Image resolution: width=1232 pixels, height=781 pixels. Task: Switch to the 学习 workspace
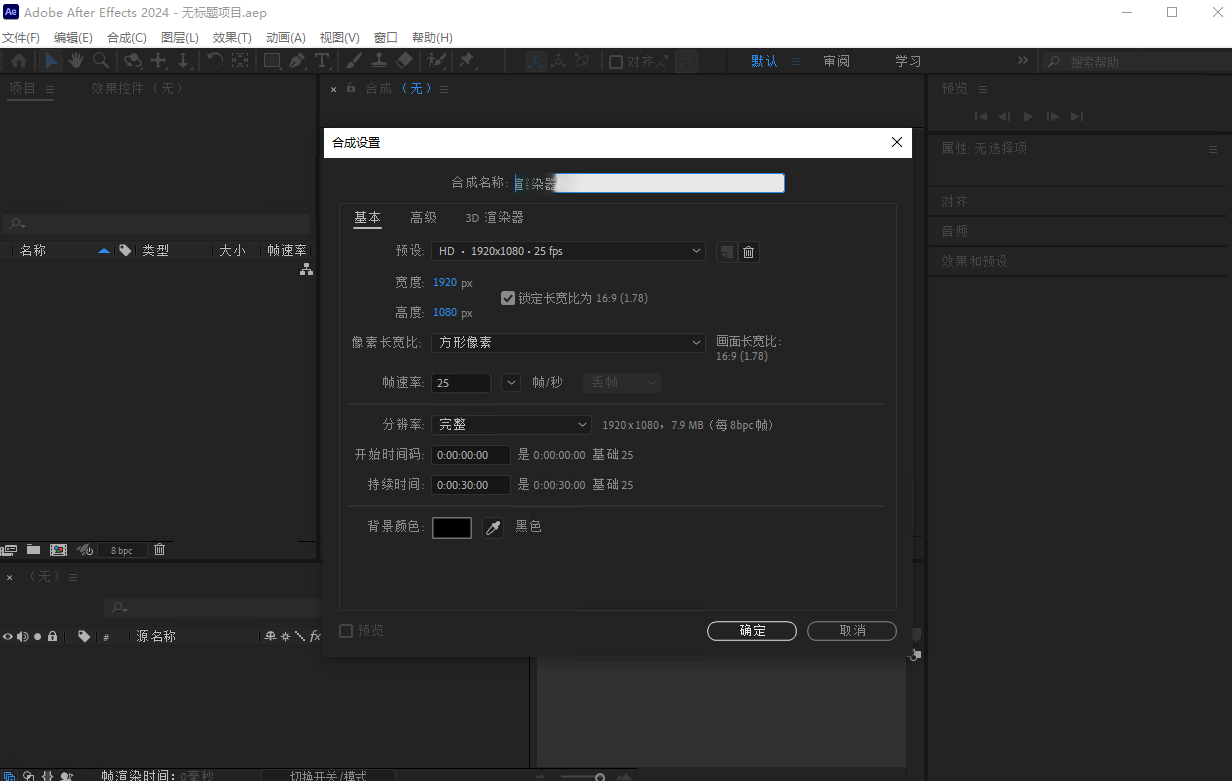tap(908, 61)
